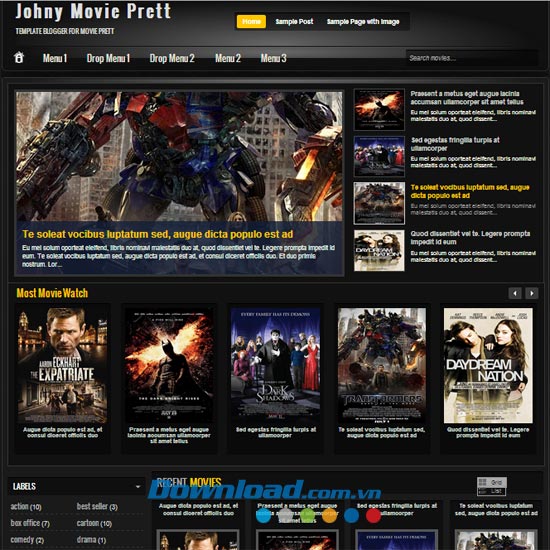
Task: Select the highlighted Transformers thumbnail in the slider list
Action: 379,203
